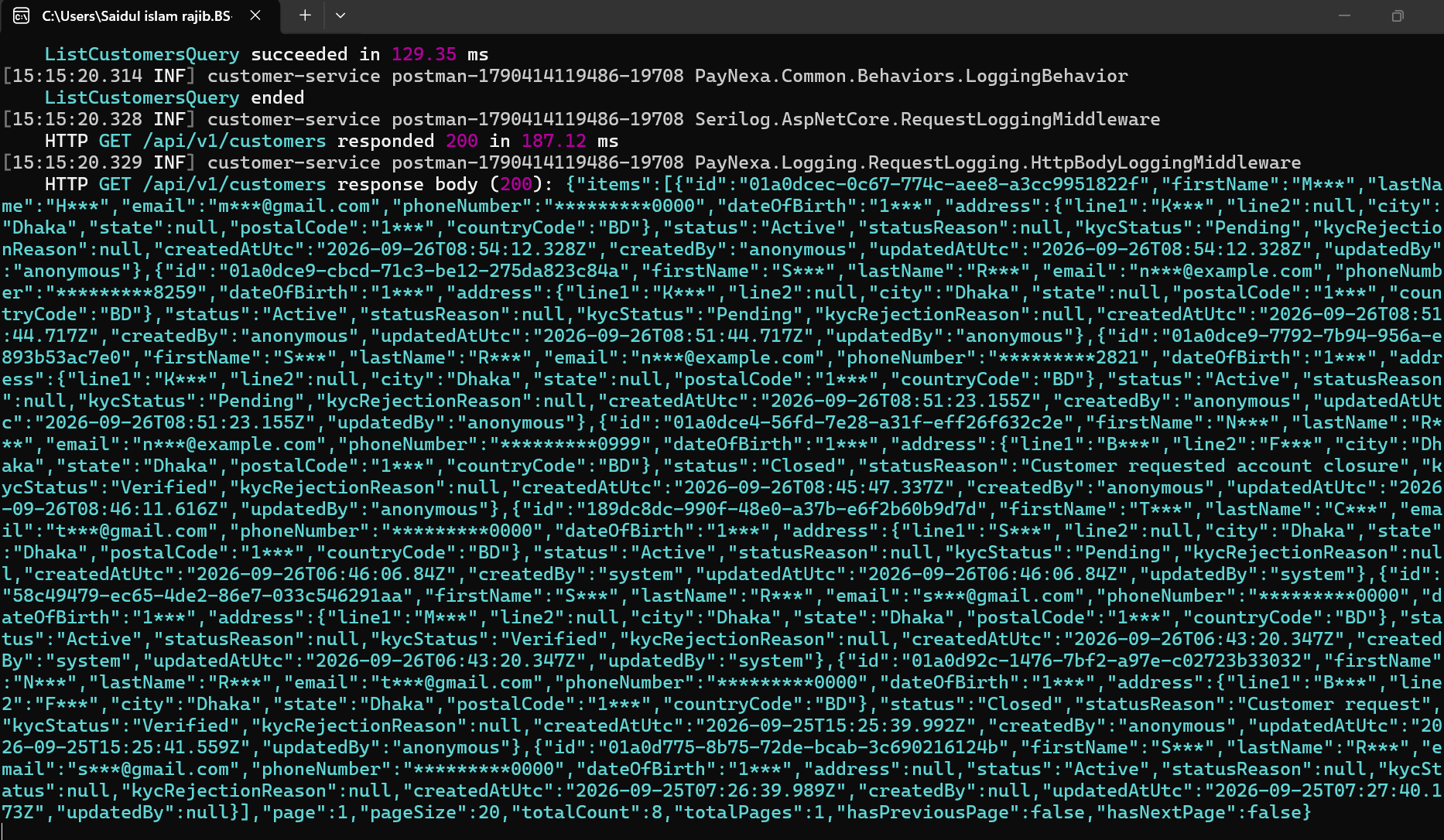Click the '129.35' duration value
This screenshot has height=840, width=1444.
click(424, 54)
